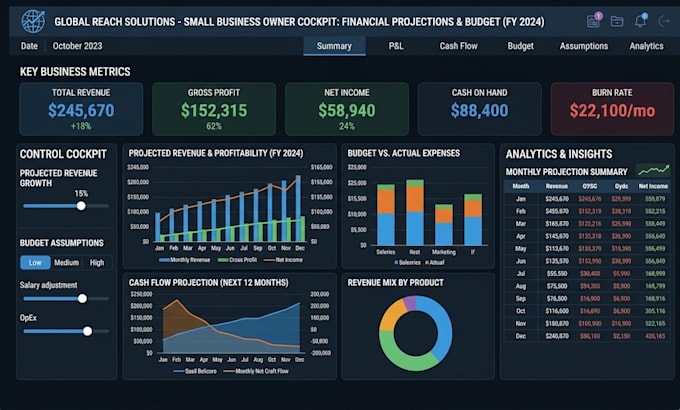
Task: Toggle the Monthly Net Cash Flow legend entry
Action: [x=256, y=371]
